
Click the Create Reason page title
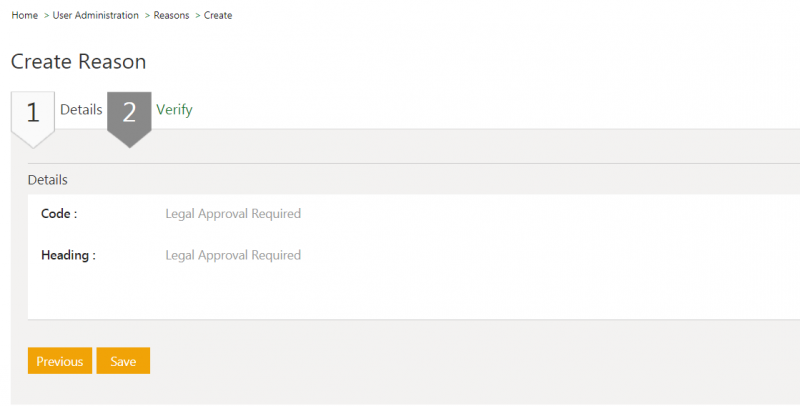[x=79, y=62]
